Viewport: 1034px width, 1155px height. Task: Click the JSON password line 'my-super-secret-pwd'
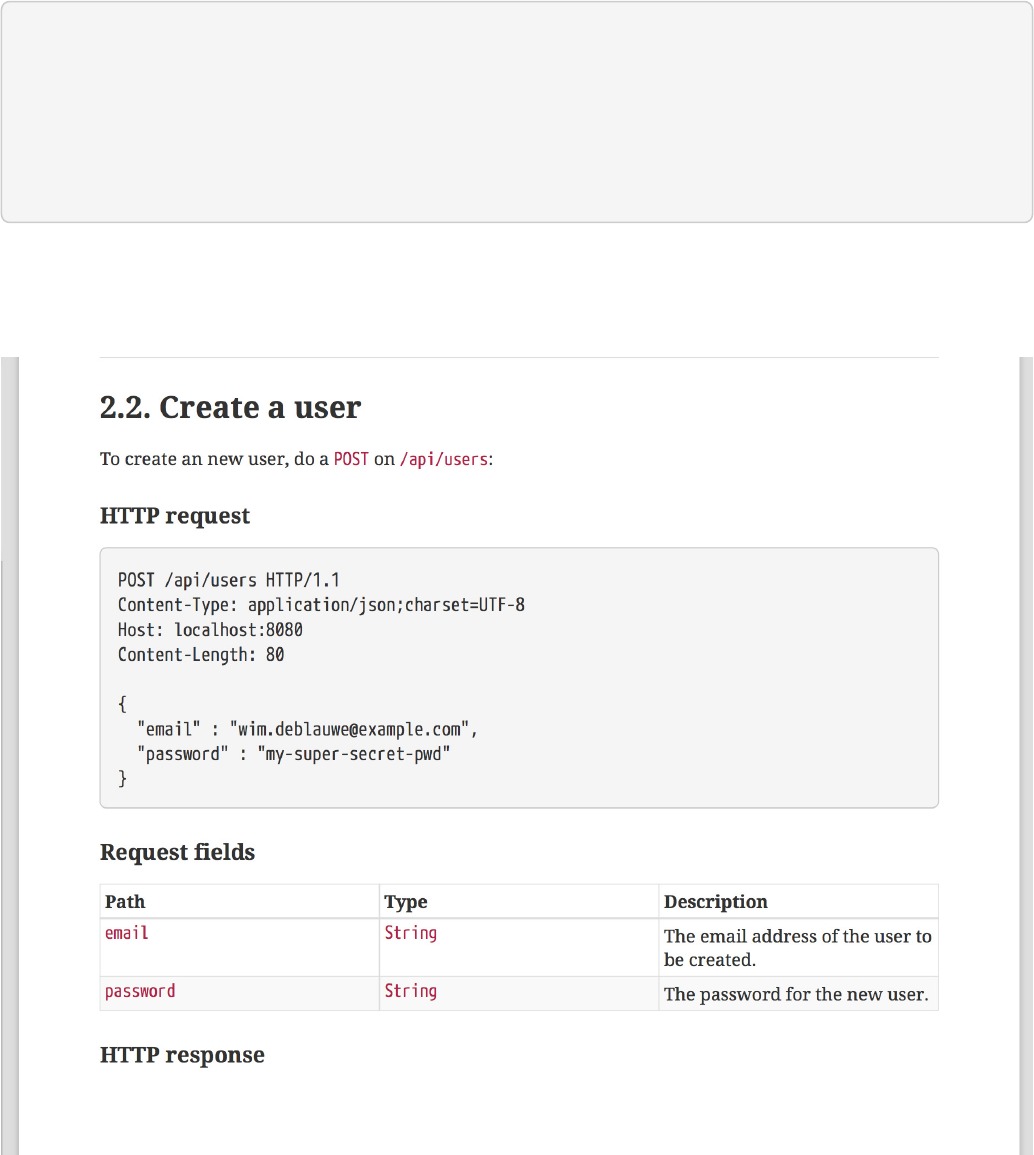pyautogui.click(x=293, y=754)
